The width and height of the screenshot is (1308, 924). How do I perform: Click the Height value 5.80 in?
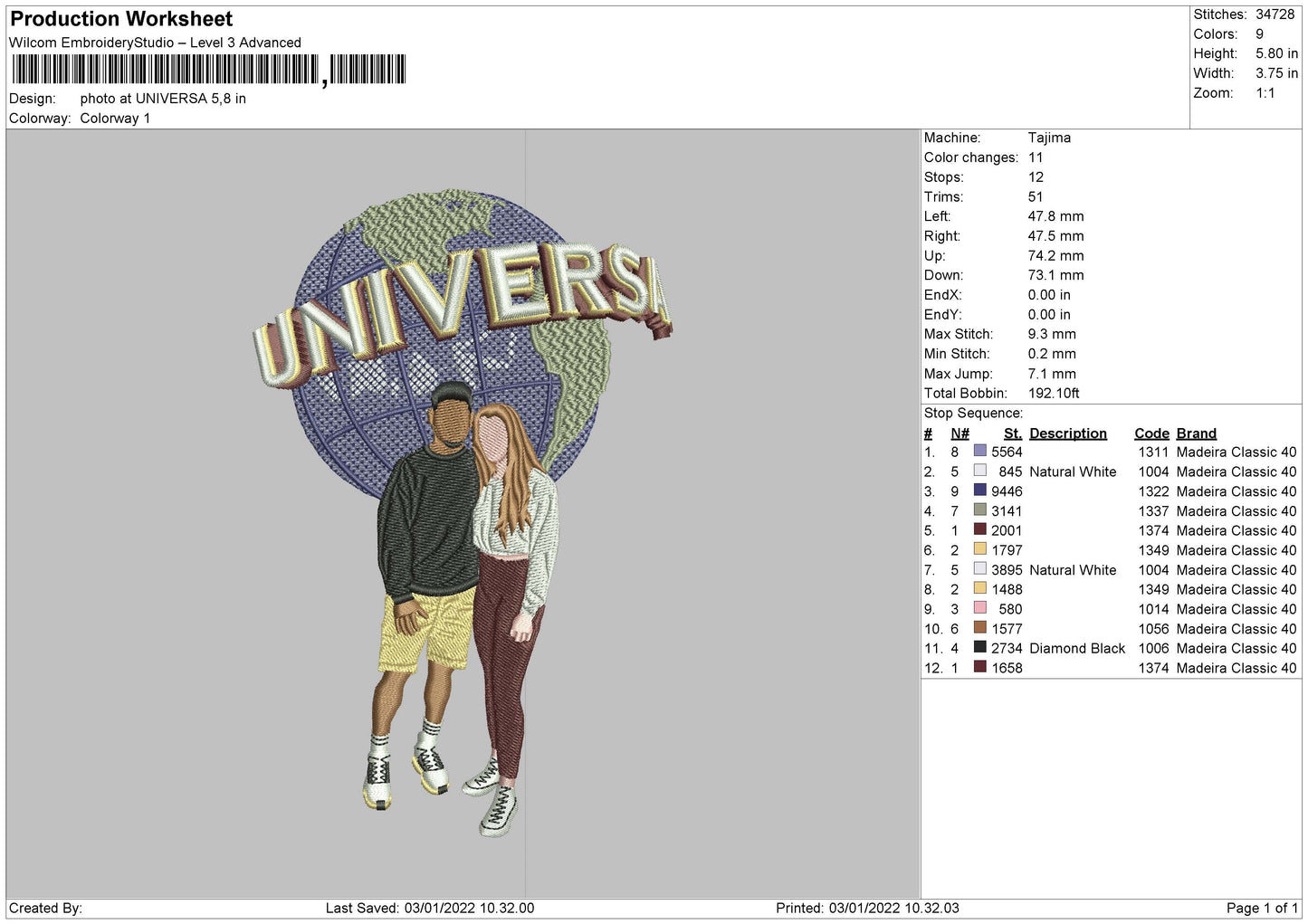point(1276,54)
